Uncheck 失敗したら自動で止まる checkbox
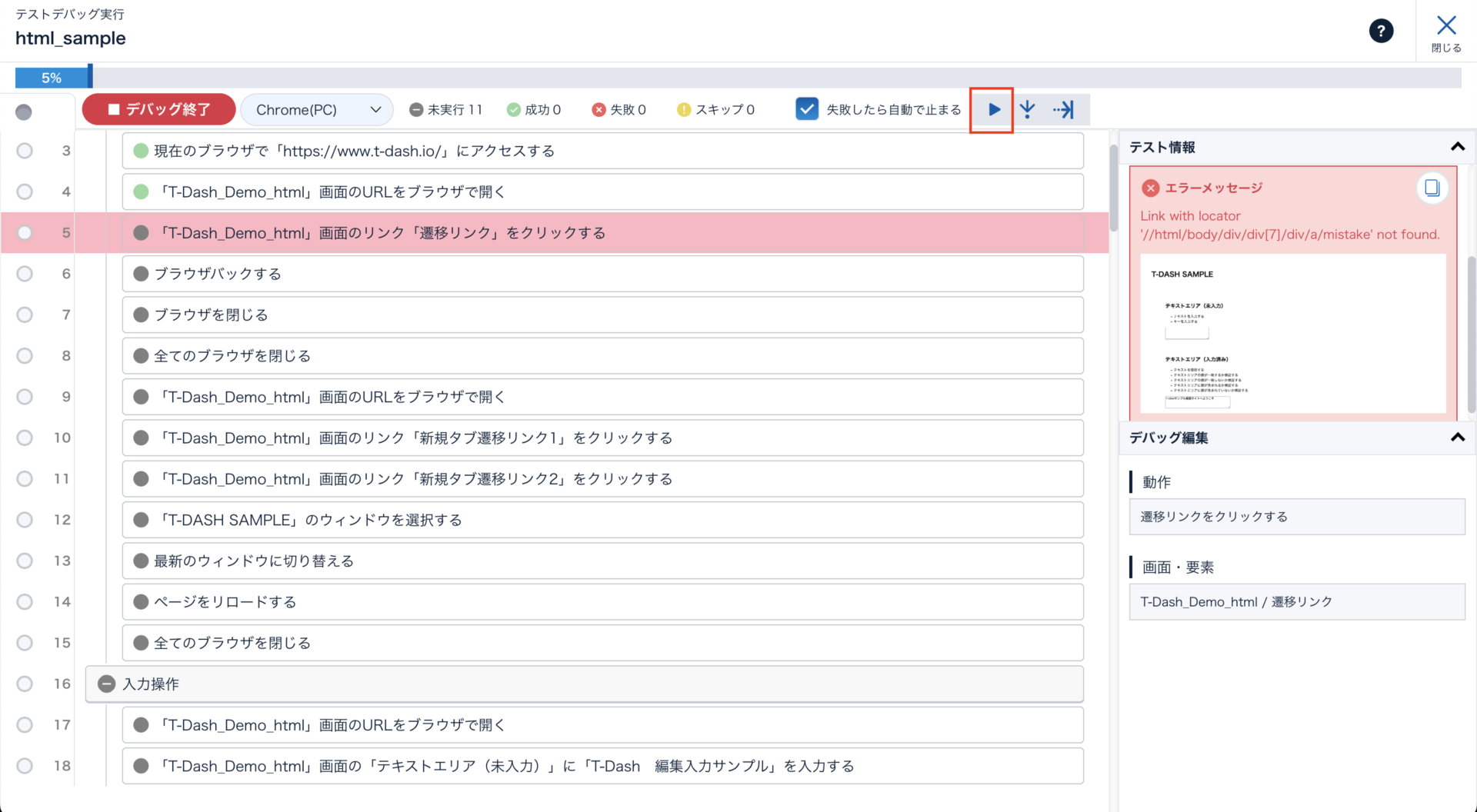The width and height of the screenshot is (1477, 812). (x=806, y=109)
